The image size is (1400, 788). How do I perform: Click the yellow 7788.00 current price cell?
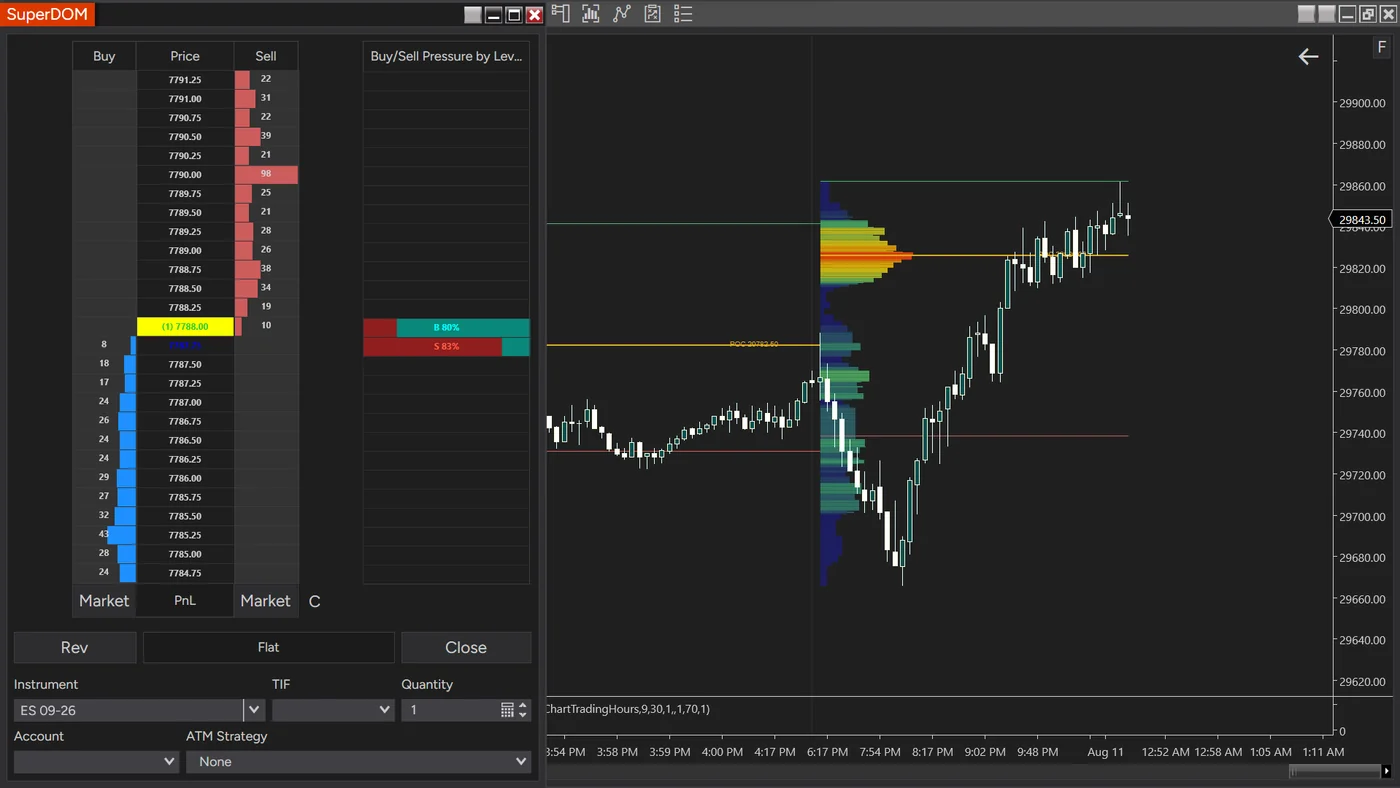coord(185,326)
